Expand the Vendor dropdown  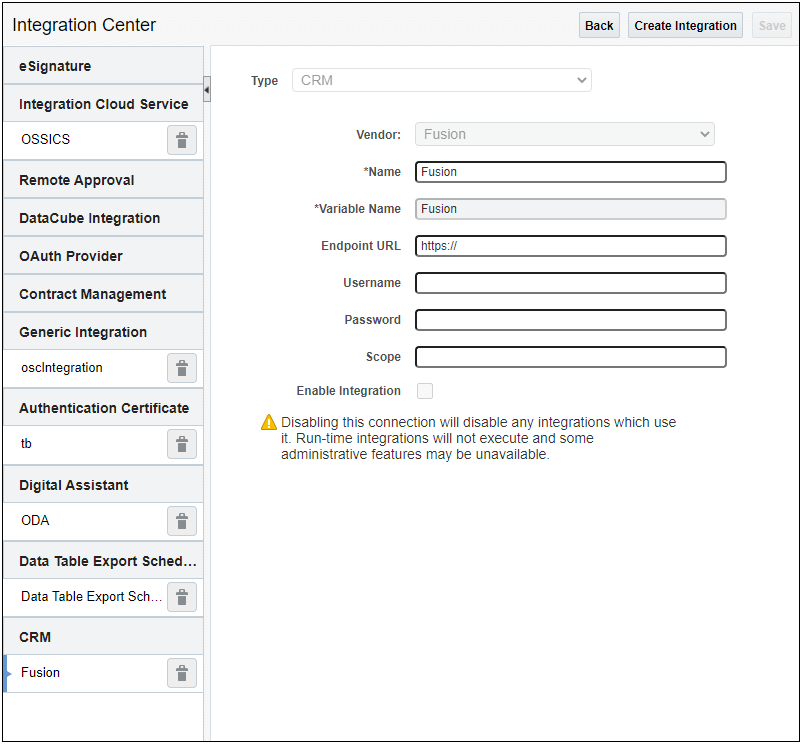pos(565,134)
